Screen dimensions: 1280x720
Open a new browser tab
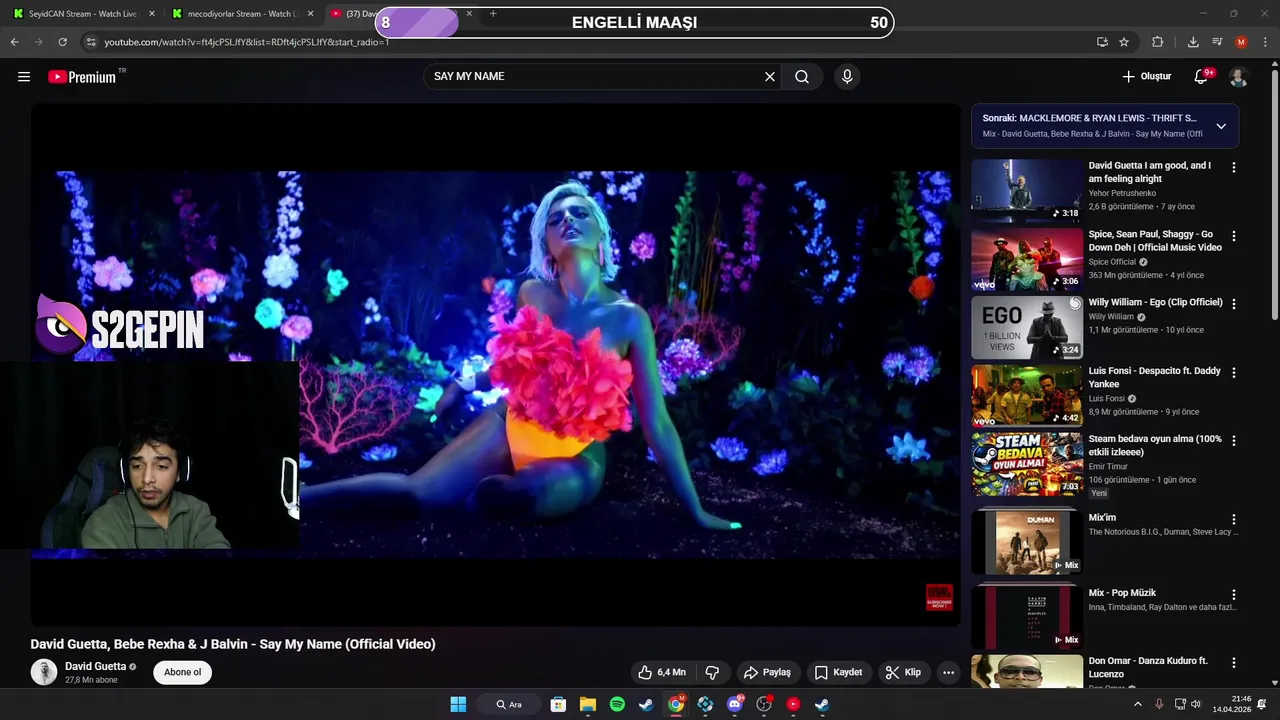(x=493, y=14)
